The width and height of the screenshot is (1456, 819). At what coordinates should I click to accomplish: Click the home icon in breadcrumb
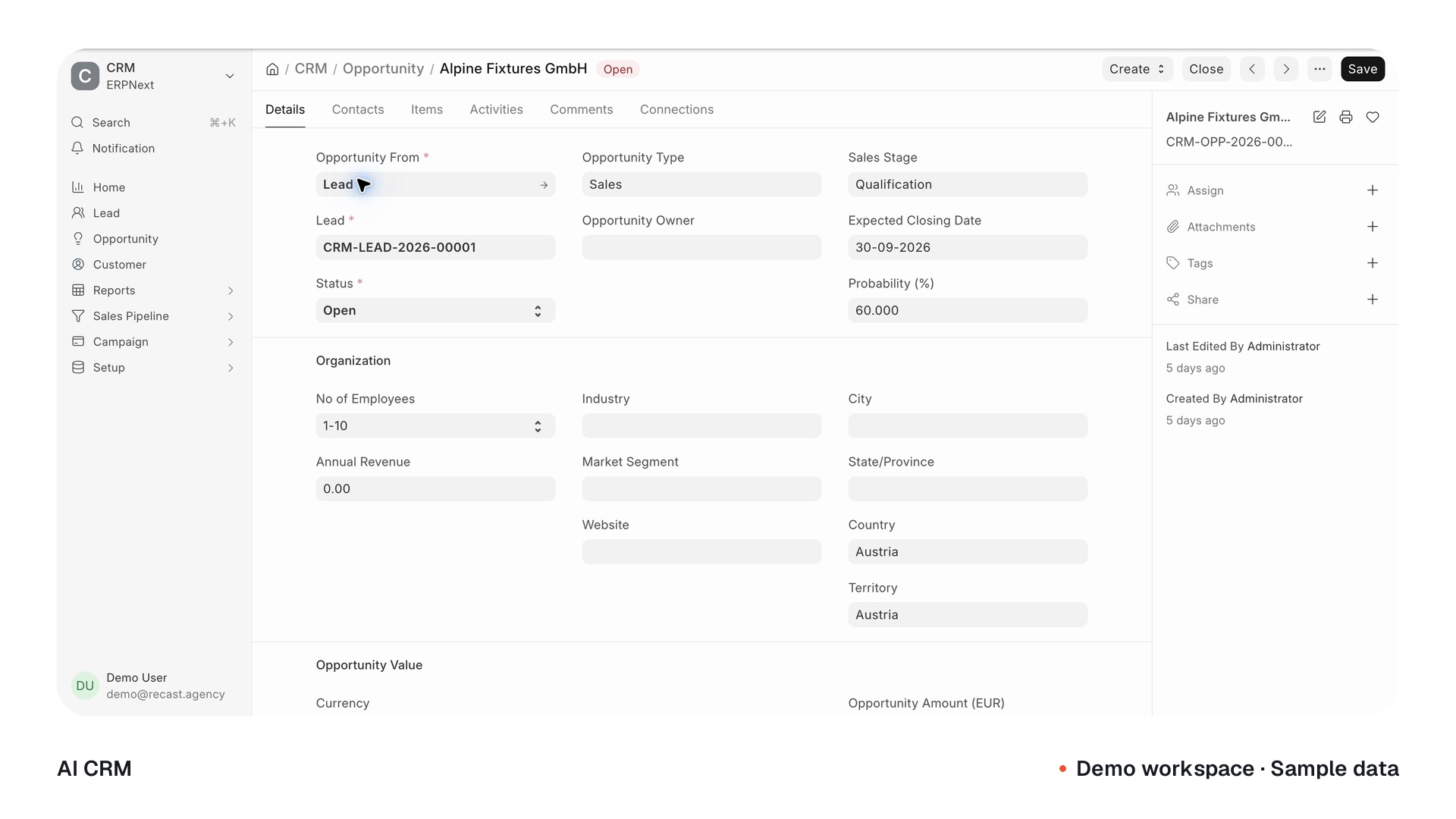272,69
